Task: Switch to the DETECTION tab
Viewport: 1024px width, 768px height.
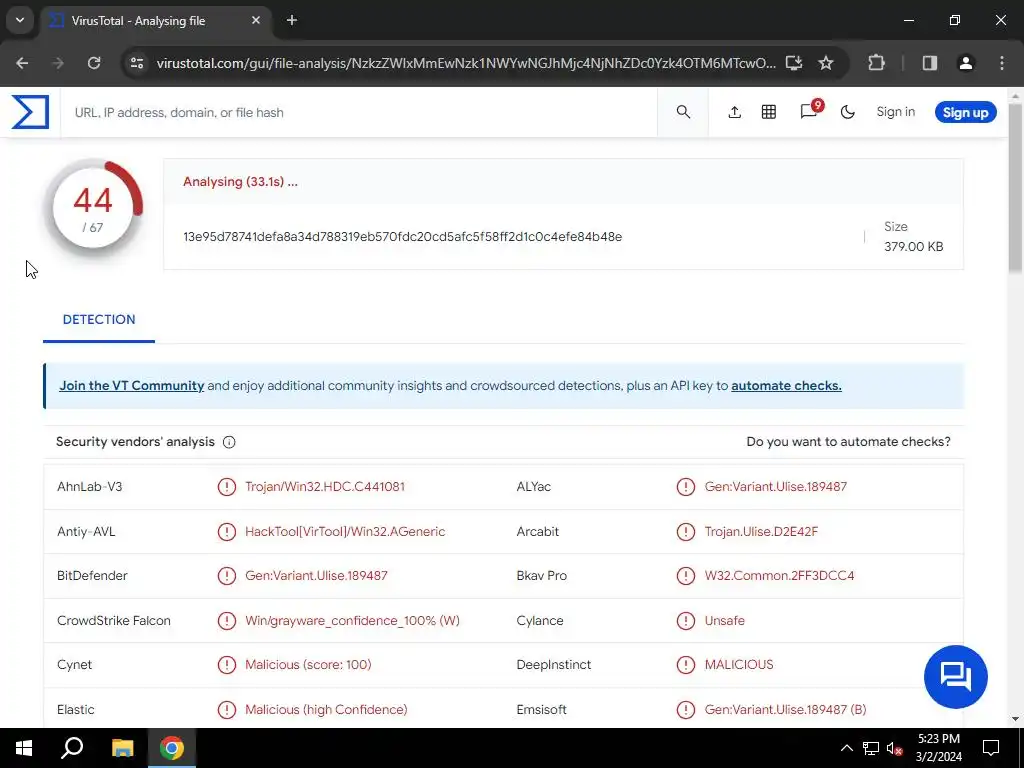Action: click(99, 319)
